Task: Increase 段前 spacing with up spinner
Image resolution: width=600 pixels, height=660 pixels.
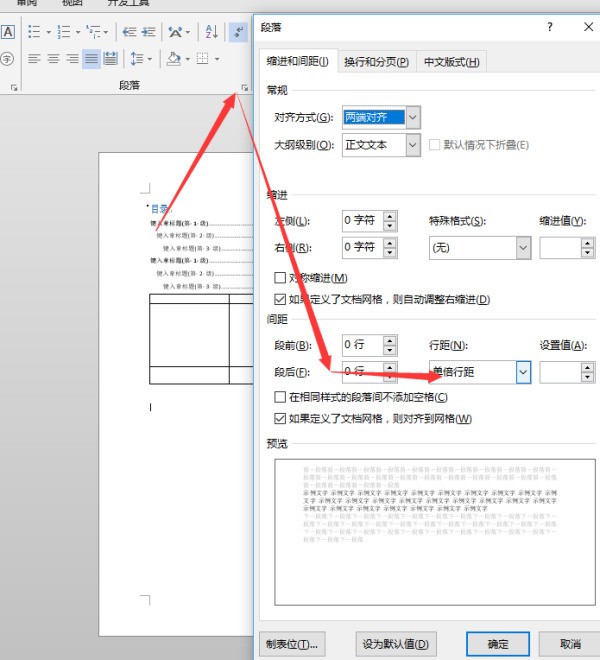Action: point(390,340)
